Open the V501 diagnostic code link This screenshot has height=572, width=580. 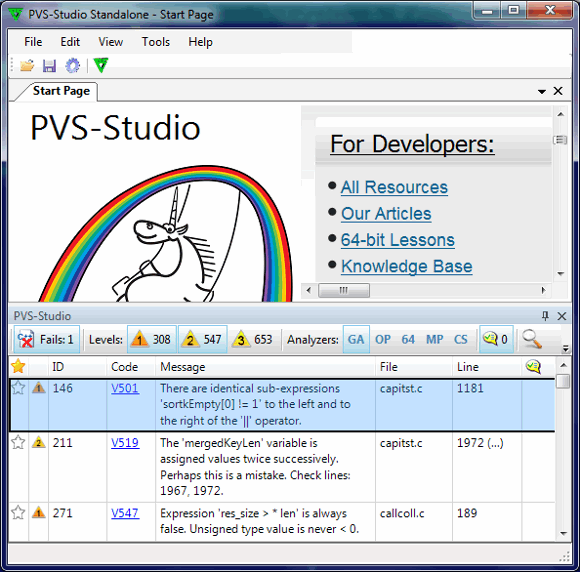coord(125,388)
